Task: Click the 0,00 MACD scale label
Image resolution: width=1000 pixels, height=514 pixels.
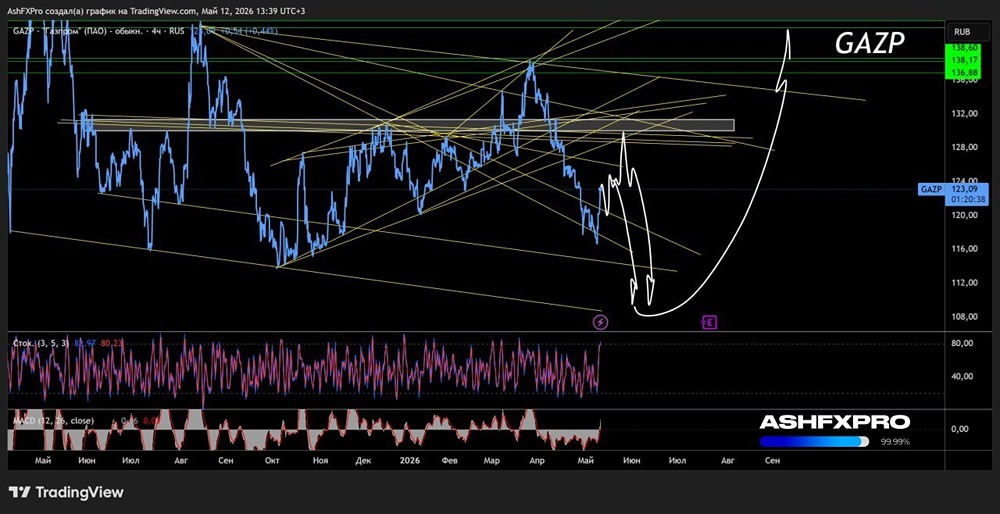Action: click(x=961, y=429)
